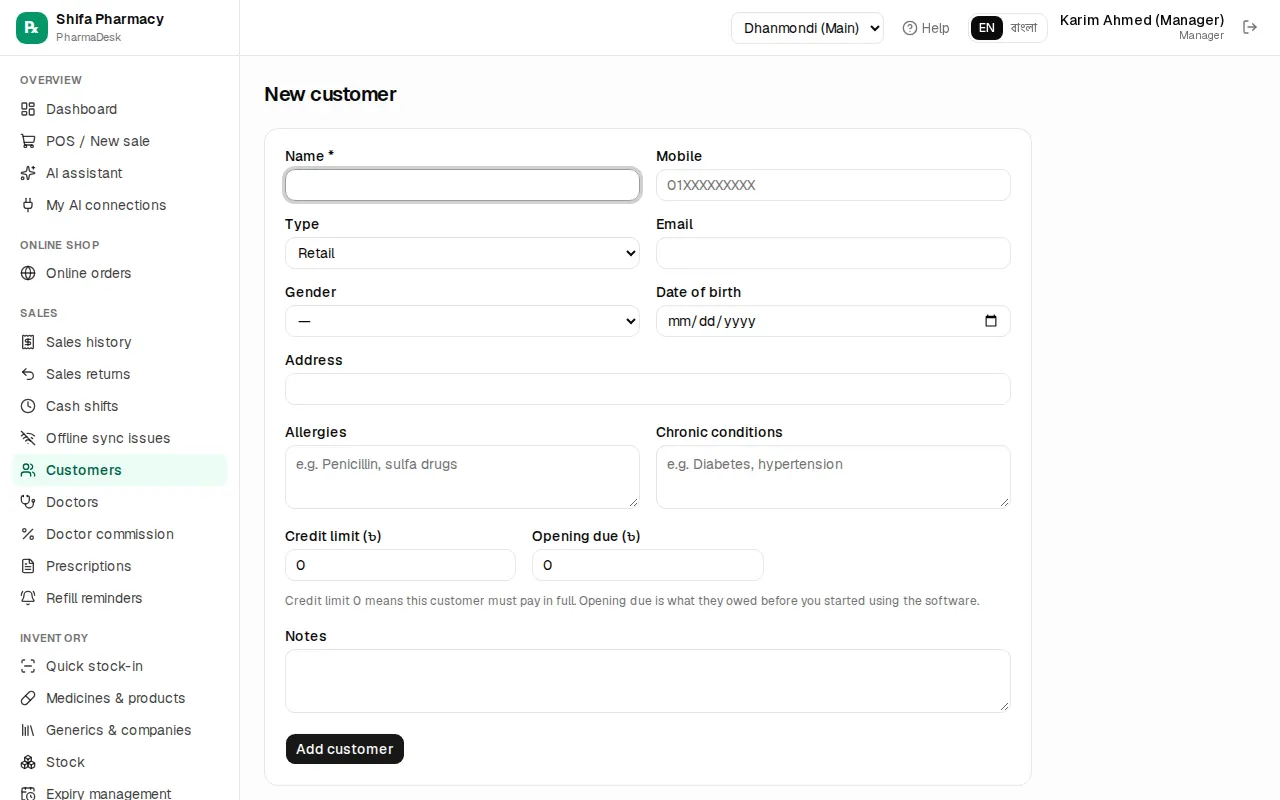
Task: Open Sales returns arrow icon
Action: point(28,374)
